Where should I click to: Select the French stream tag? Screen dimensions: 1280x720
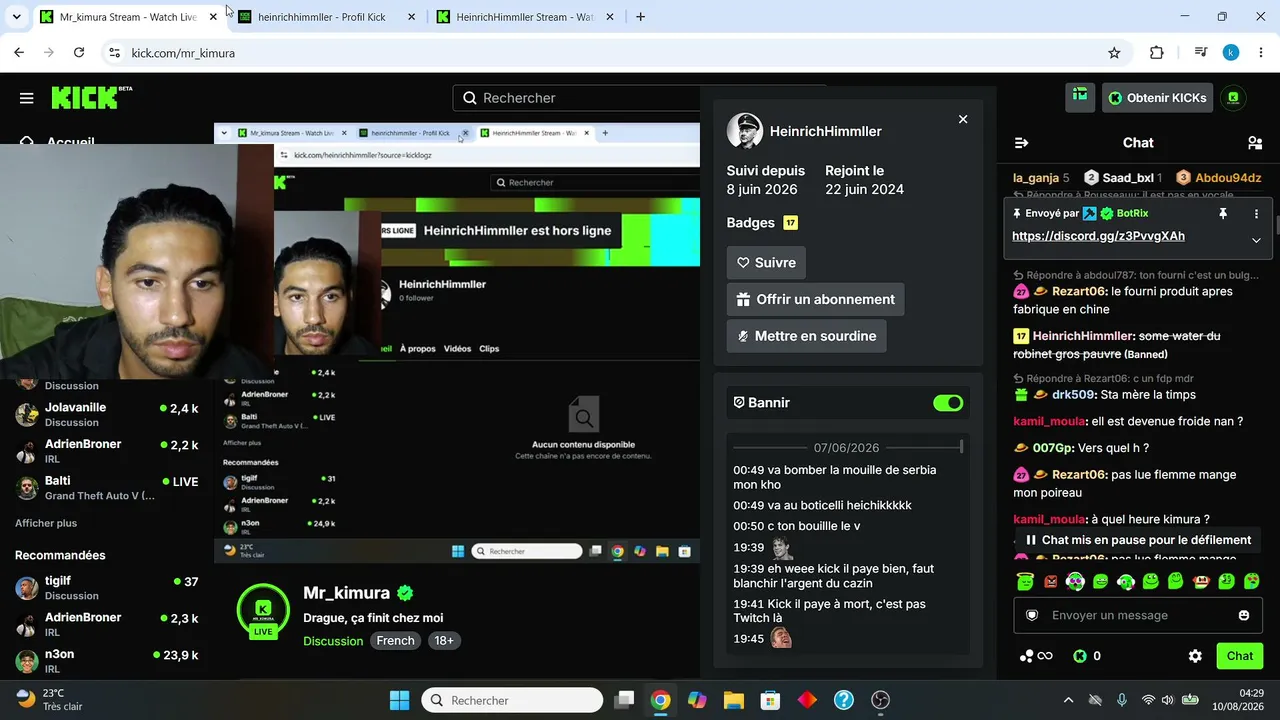point(395,641)
